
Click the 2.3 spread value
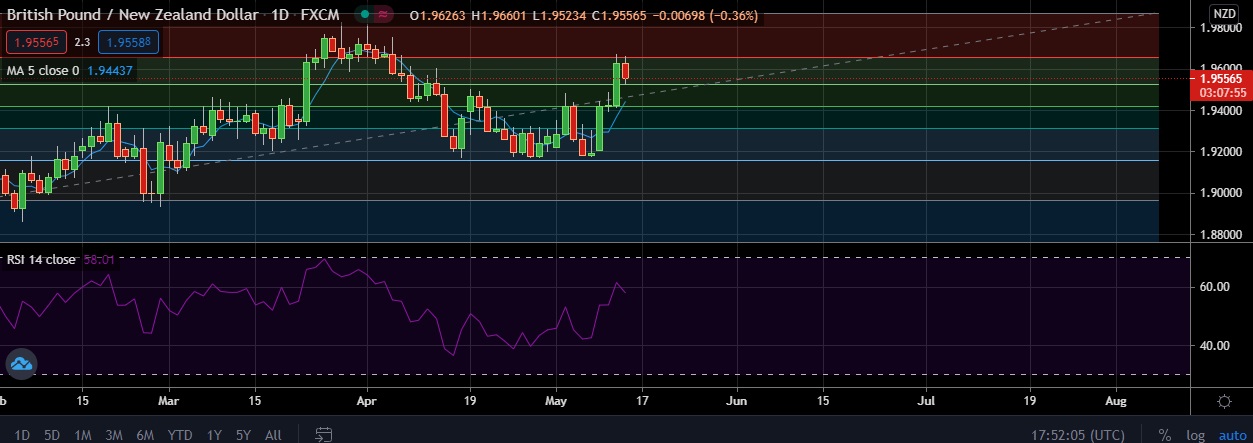pyautogui.click(x=82, y=42)
